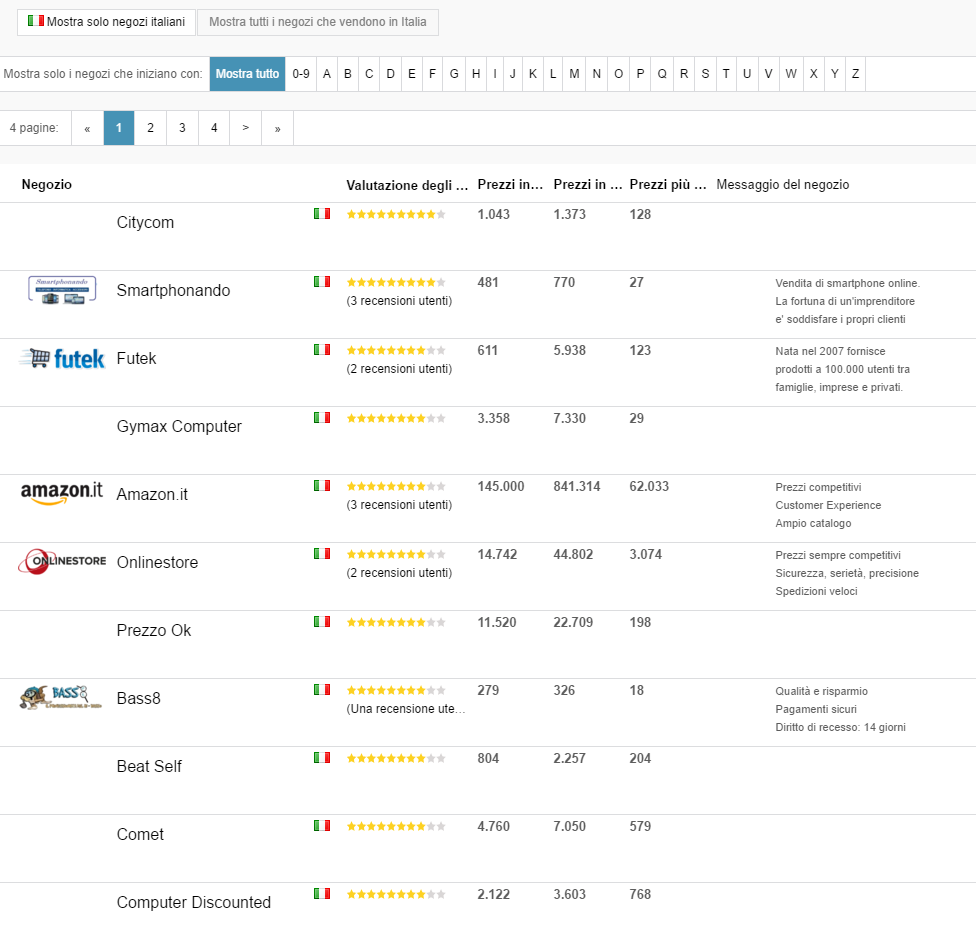This screenshot has width=976, height=948.
Task: Go to page 3
Action: coord(182,128)
